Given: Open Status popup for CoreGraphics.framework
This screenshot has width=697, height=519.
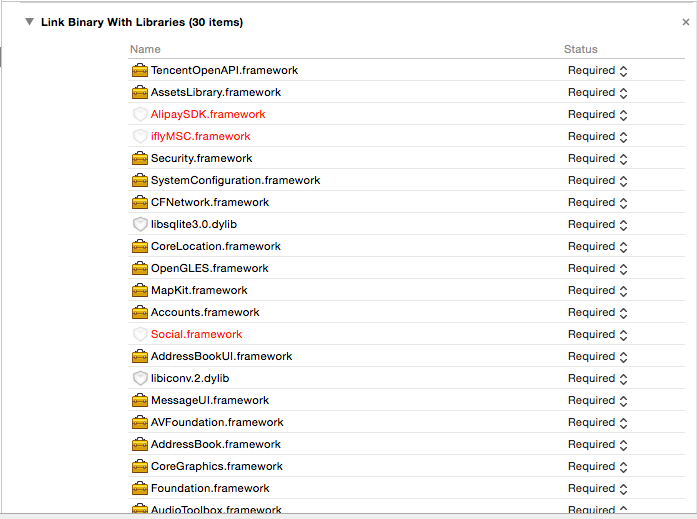Looking at the screenshot, I should click(x=597, y=467).
